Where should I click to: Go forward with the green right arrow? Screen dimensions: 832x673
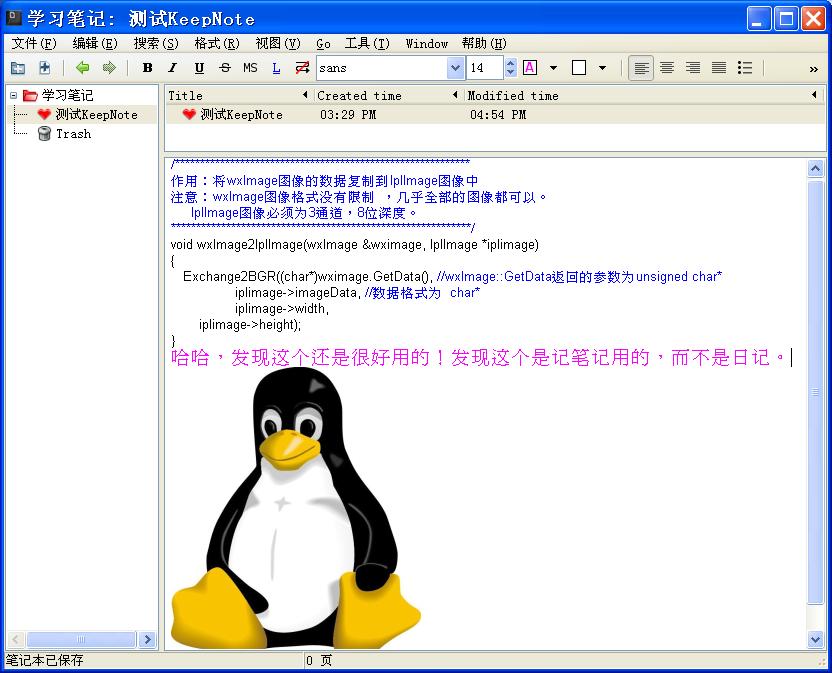pos(109,67)
